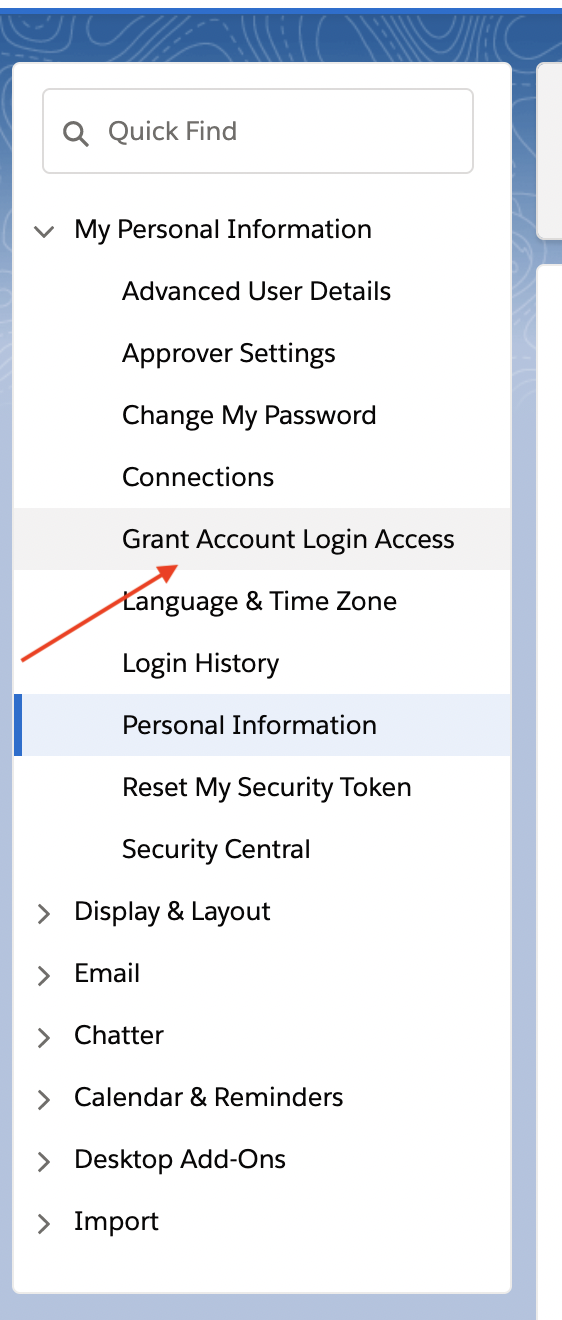
Task: Select the highlighted Personal Information item
Action: (x=249, y=725)
